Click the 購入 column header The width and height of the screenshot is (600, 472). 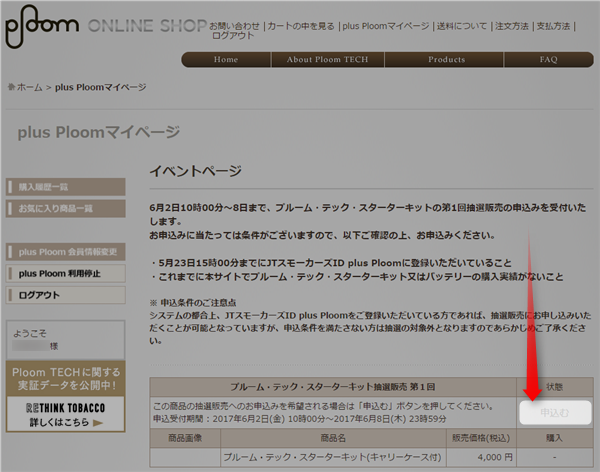click(554, 438)
